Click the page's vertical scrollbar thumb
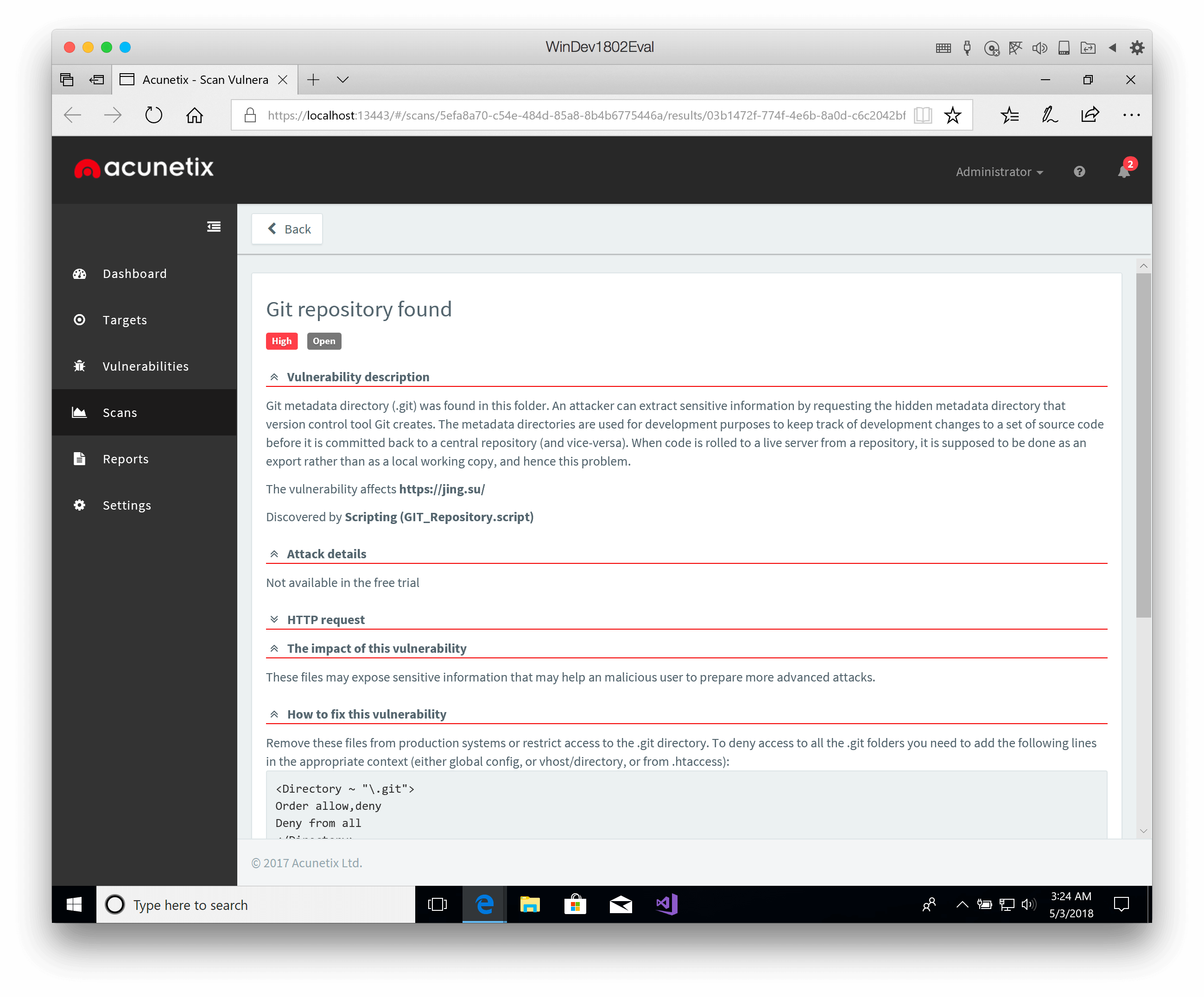This screenshot has height=997, width=1204. pyautogui.click(x=1143, y=446)
